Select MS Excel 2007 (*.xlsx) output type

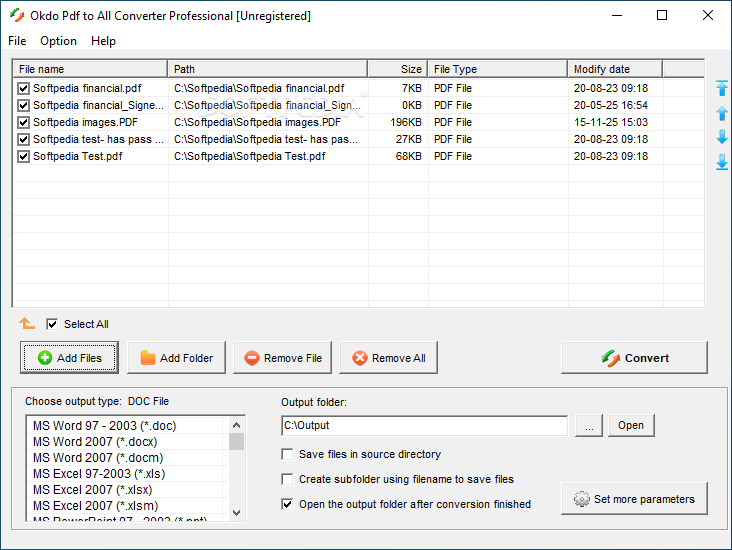click(124, 490)
